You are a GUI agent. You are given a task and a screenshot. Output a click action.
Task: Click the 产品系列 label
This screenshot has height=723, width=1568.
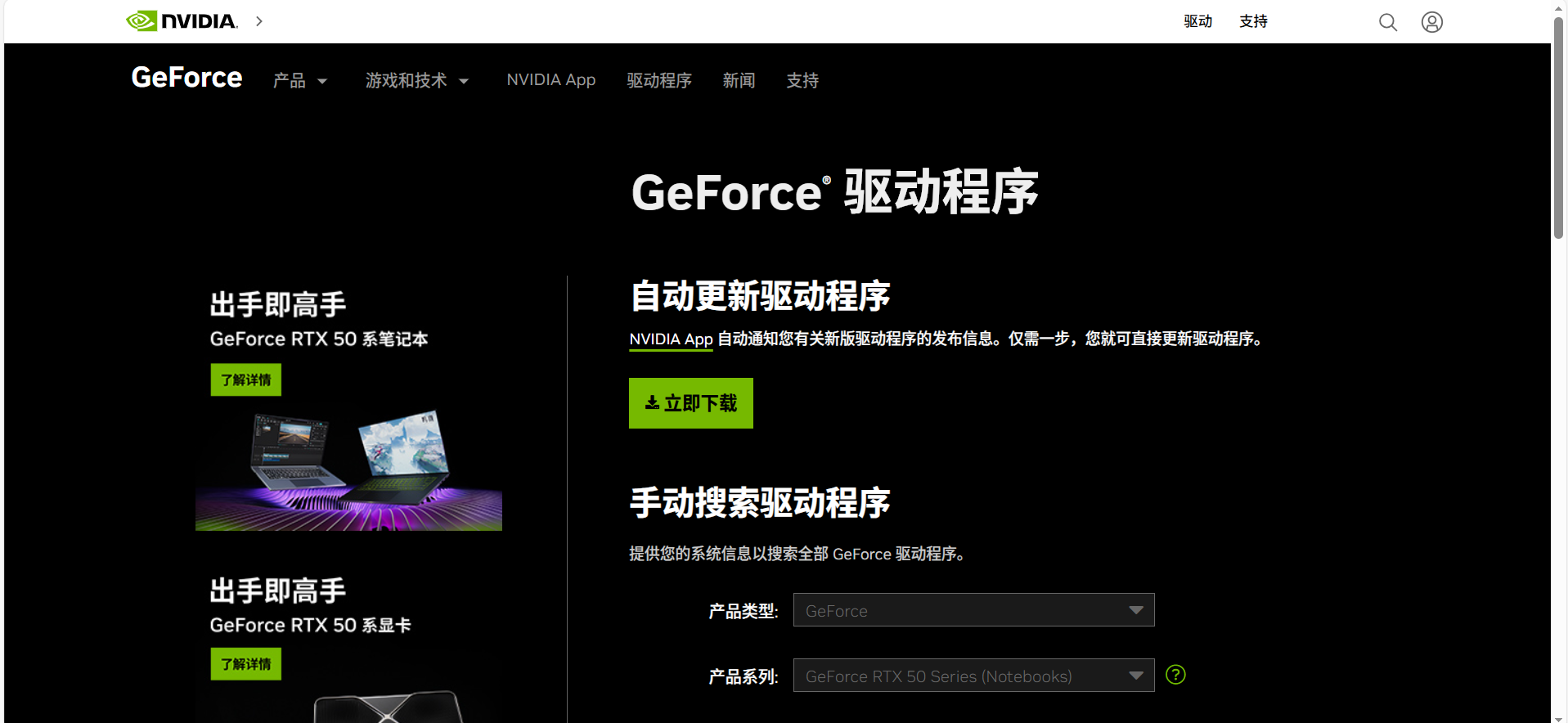(744, 676)
